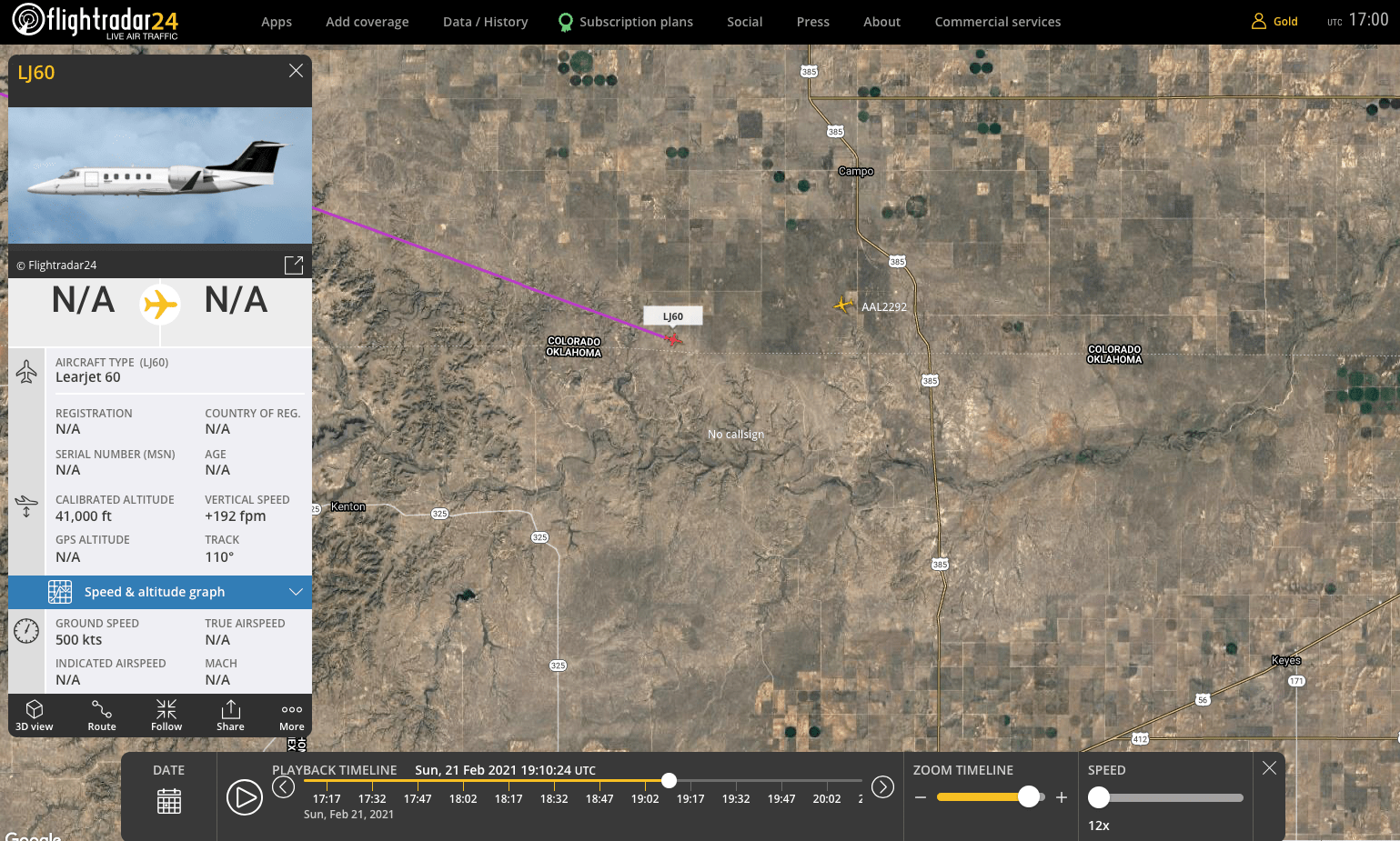This screenshot has height=841, width=1400.
Task: Select the AAL2292 aircraft on map
Action: click(x=843, y=305)
